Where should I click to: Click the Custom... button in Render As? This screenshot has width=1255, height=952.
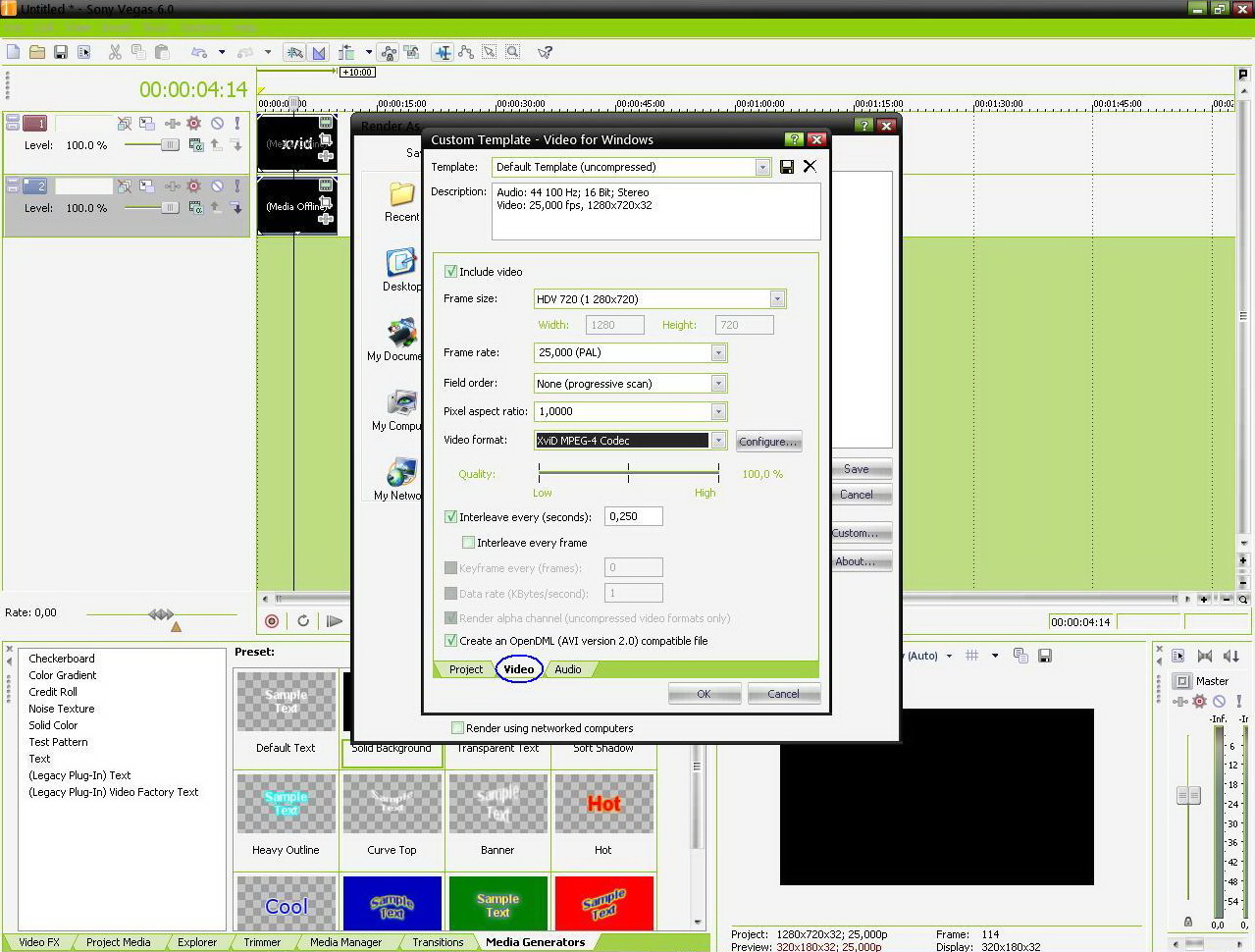coord(860,533)
